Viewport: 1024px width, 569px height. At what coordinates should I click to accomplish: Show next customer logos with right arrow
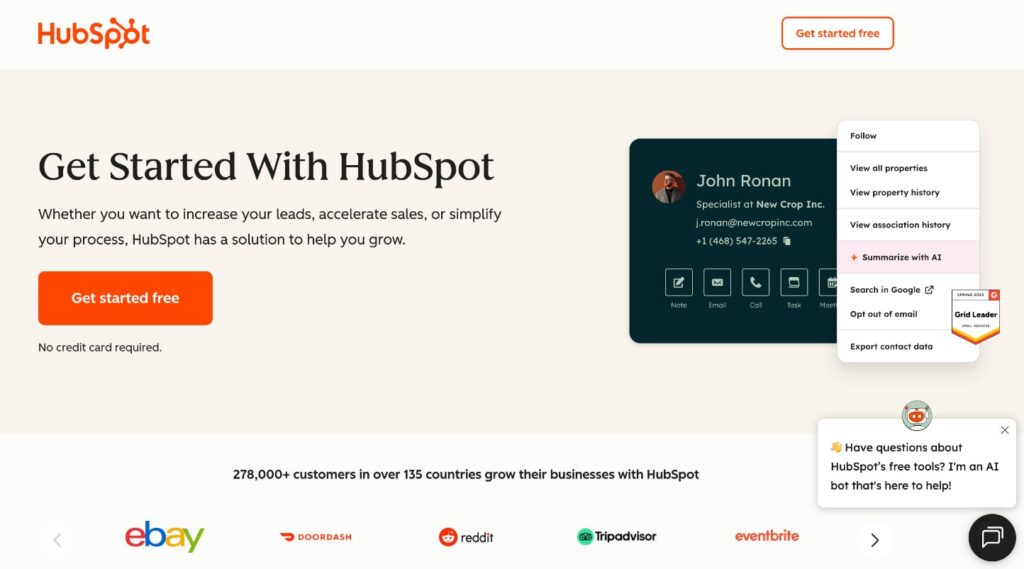875,540
